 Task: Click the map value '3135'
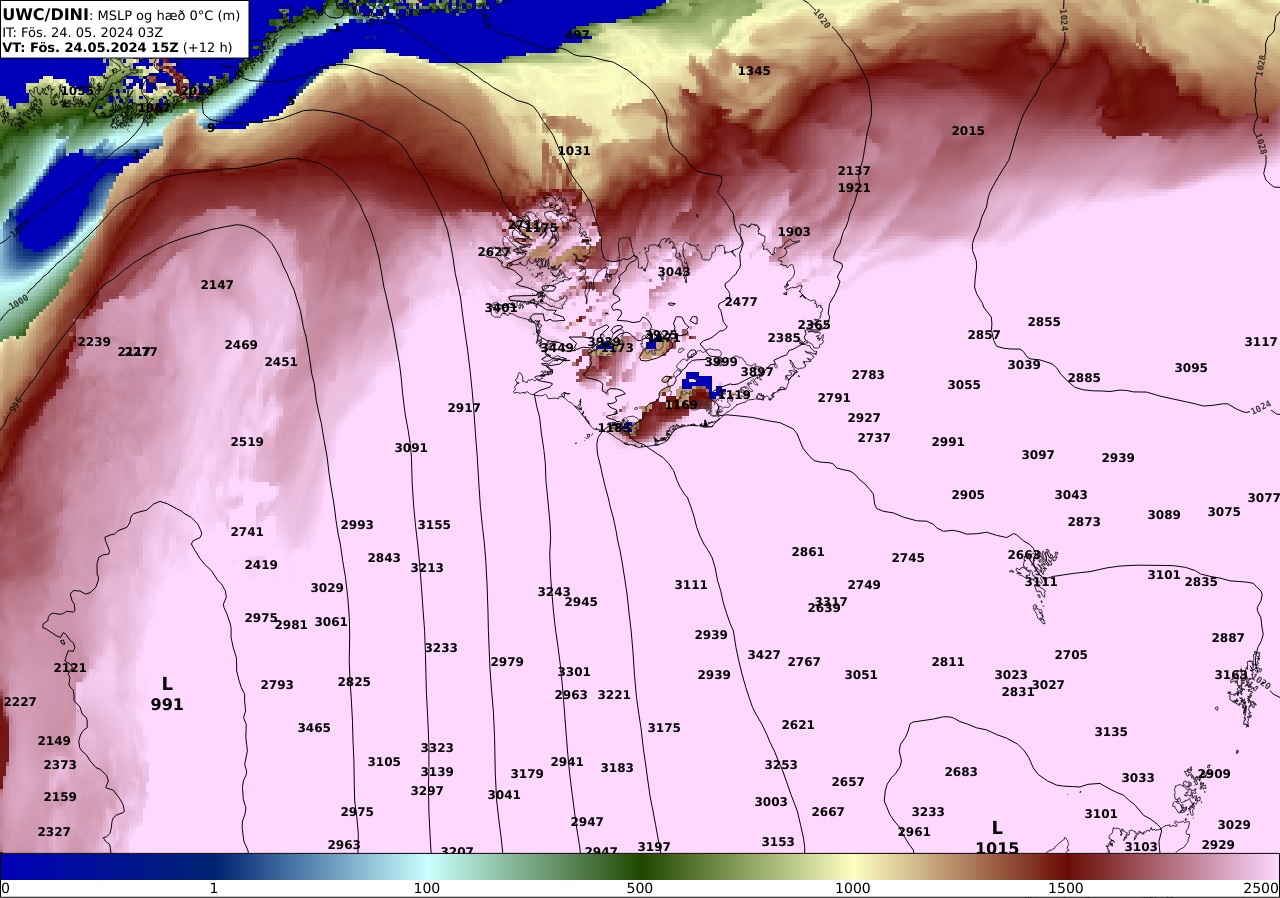[1111, 732]
